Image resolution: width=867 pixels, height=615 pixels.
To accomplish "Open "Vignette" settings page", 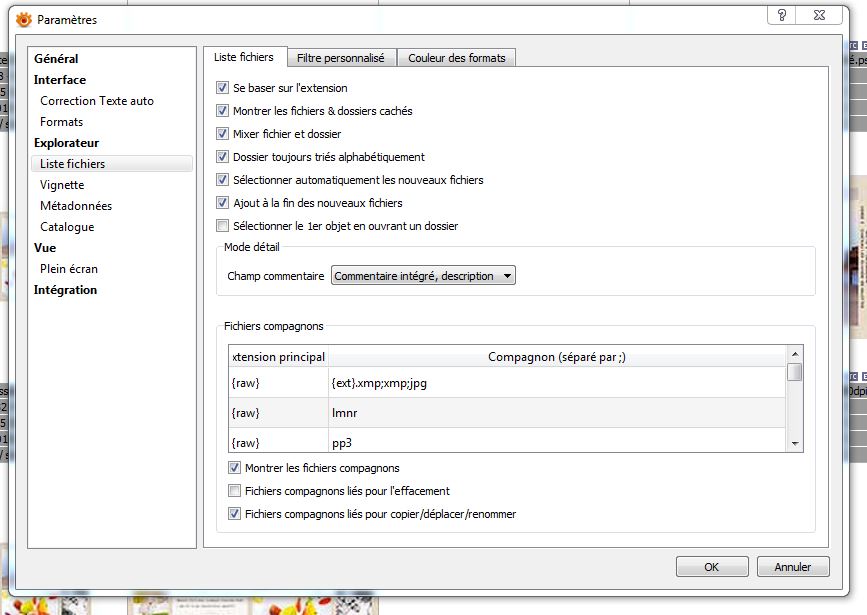I will [62, 185].
